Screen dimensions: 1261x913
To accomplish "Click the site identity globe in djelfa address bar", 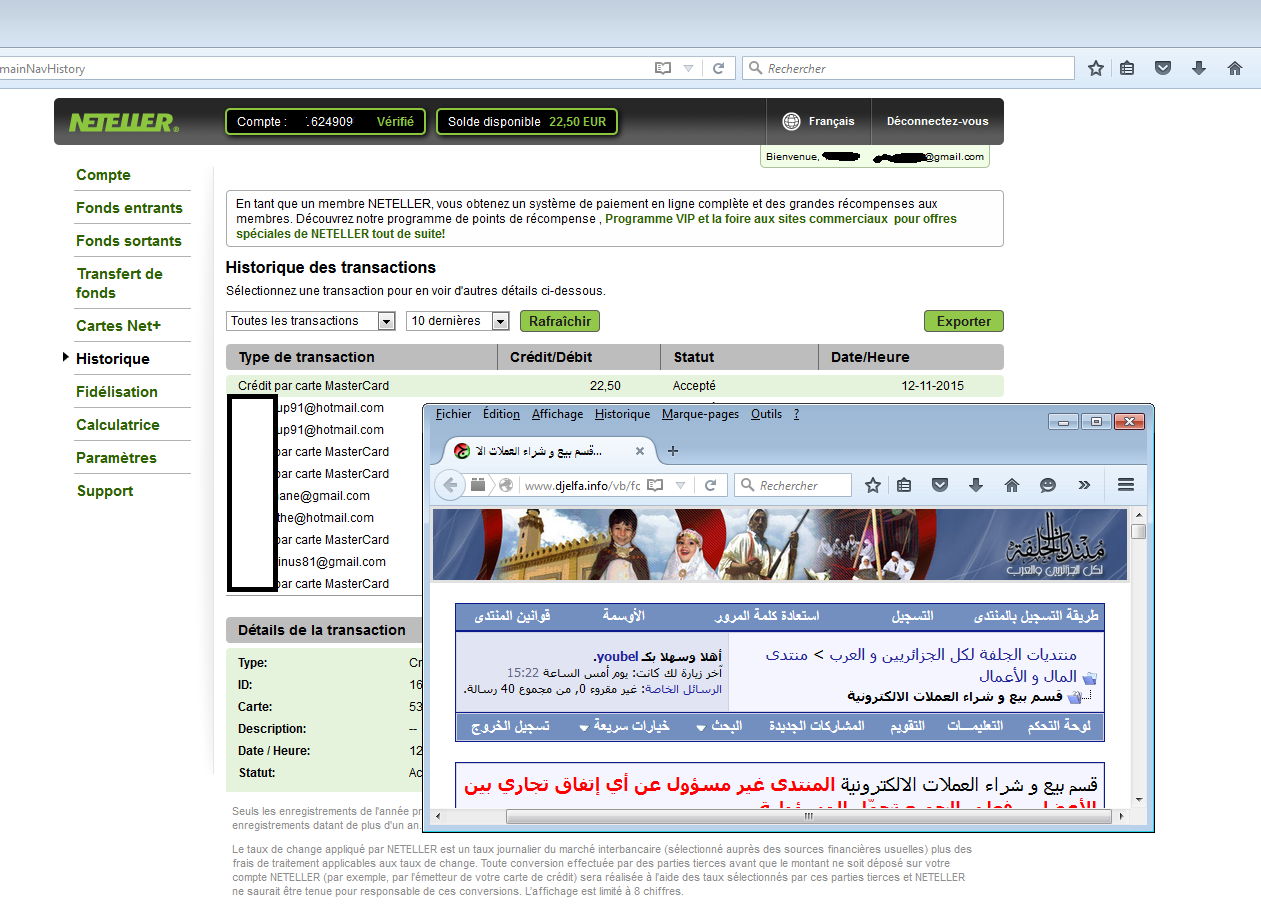I will (x=506, y=485).
